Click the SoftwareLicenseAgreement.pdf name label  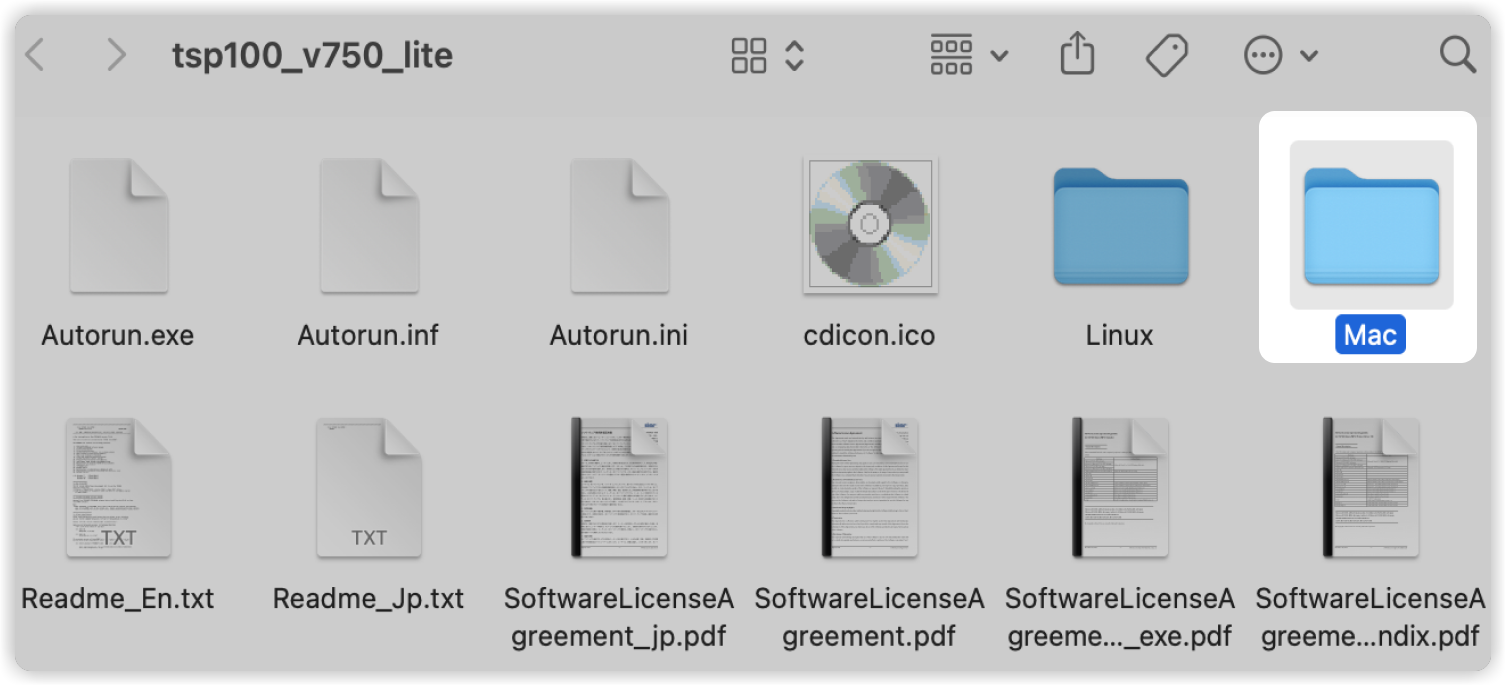tap(869, 617)
